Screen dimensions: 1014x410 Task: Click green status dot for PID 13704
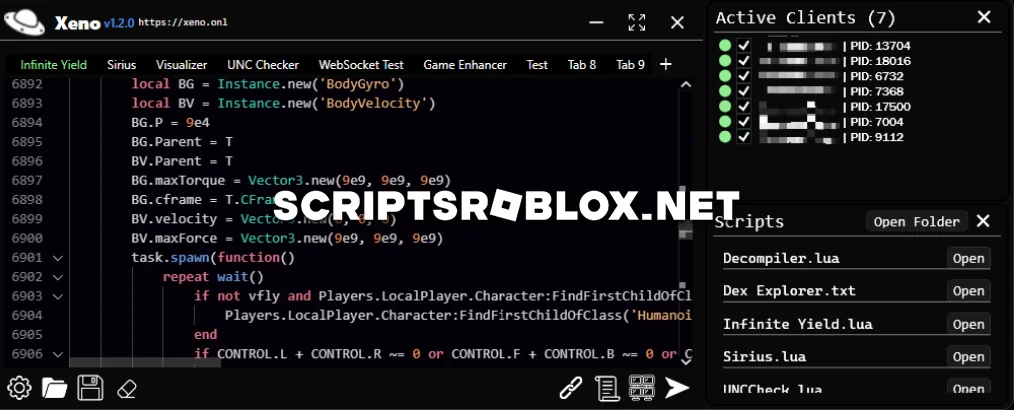click(x=725, y=46)
